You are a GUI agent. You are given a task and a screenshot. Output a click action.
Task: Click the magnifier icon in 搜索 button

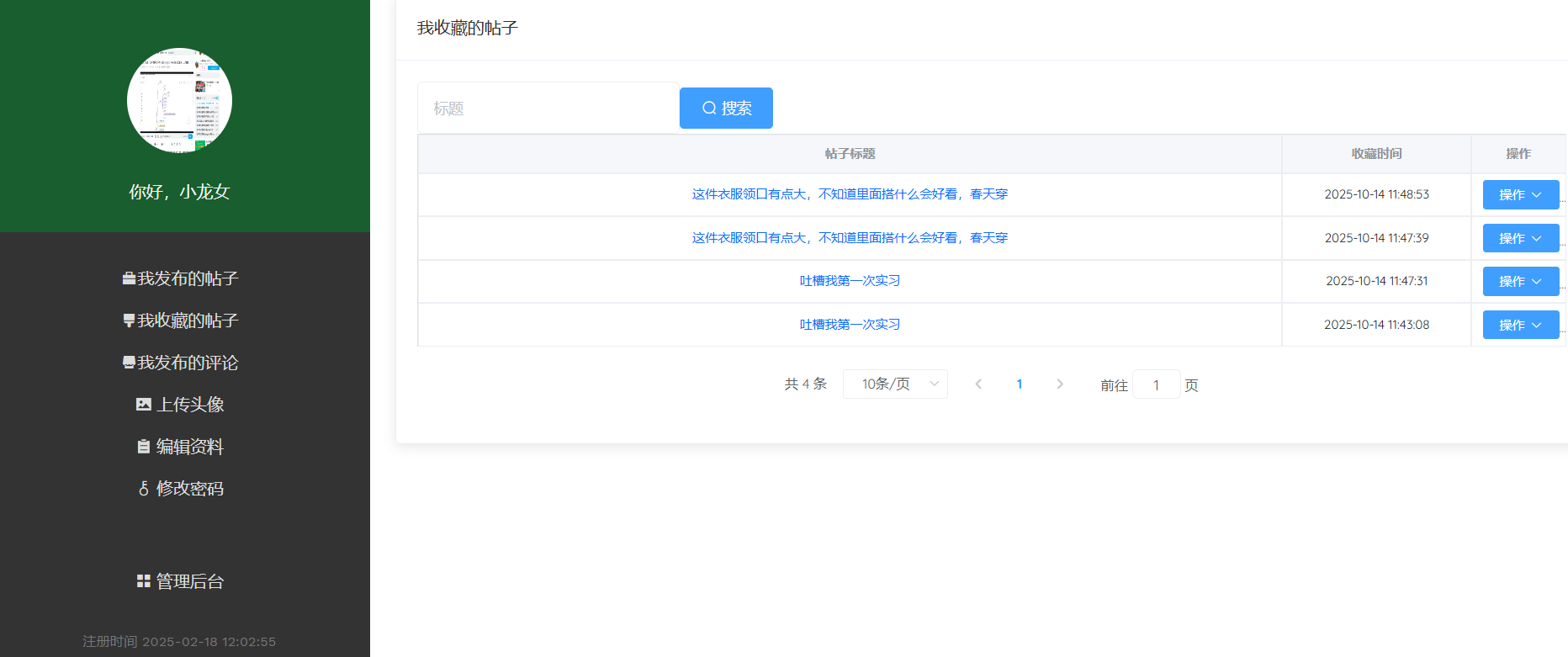pyautogui.click(x=709, y=108)
